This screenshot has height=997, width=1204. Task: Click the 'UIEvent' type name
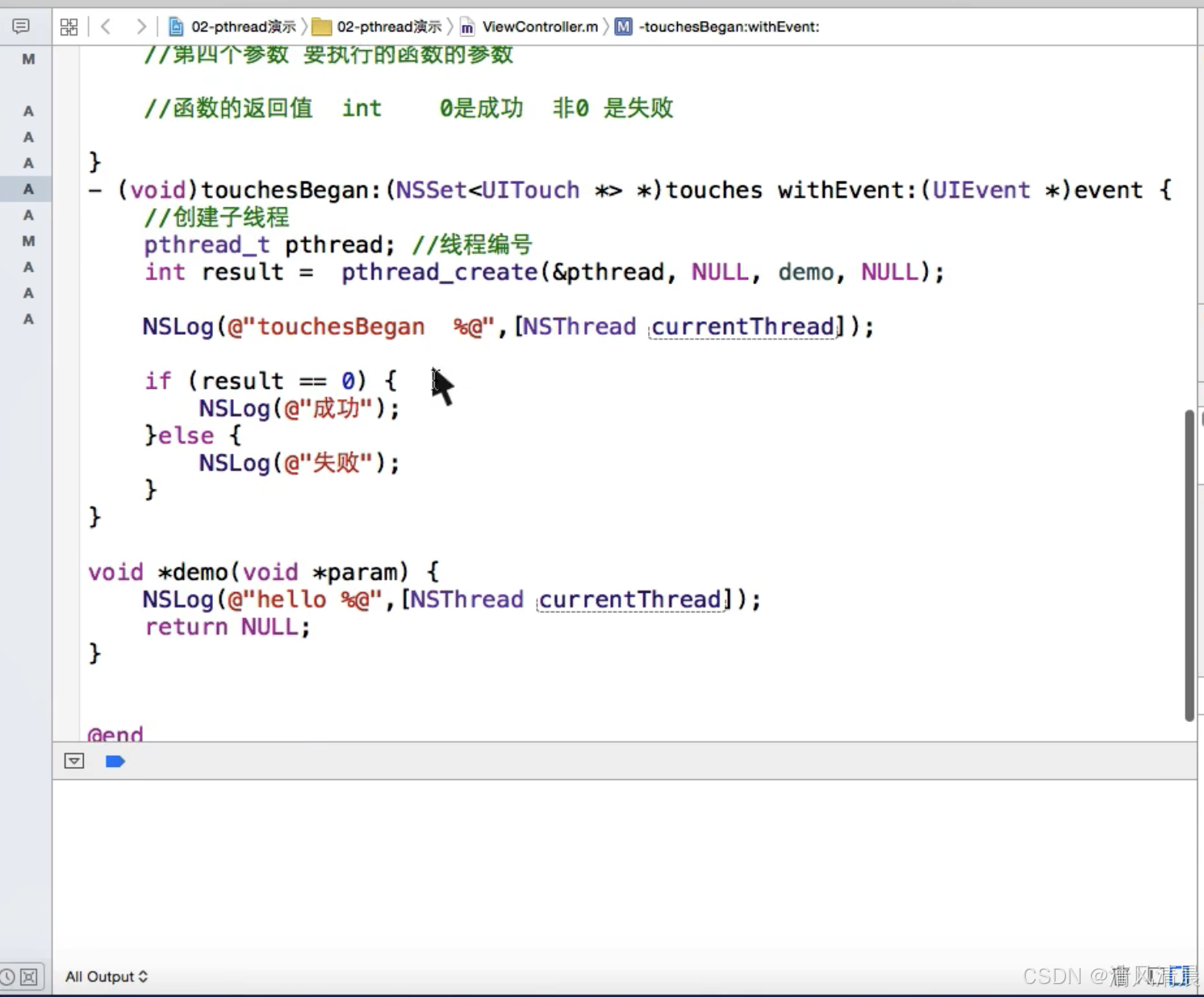(981, 190)
